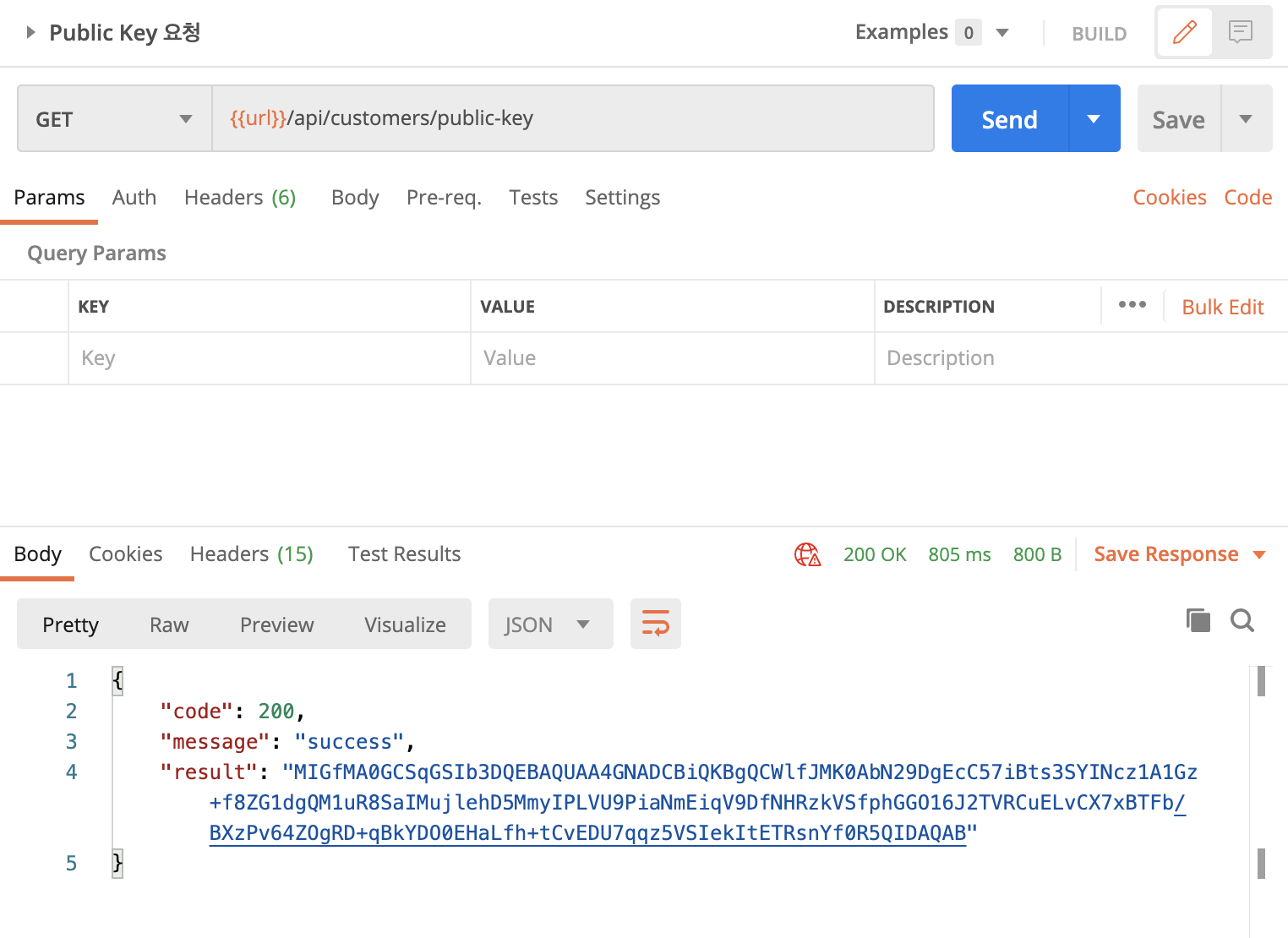Viewport: 1288px width, 938px height.
Task: Click the 200 OK status text
Action: (875, 554)
